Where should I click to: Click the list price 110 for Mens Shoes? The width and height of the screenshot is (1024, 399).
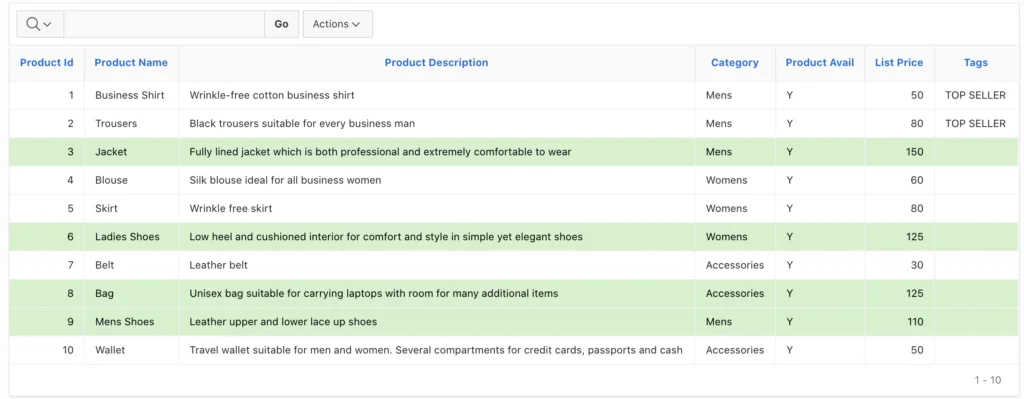(x=915, y=322)
